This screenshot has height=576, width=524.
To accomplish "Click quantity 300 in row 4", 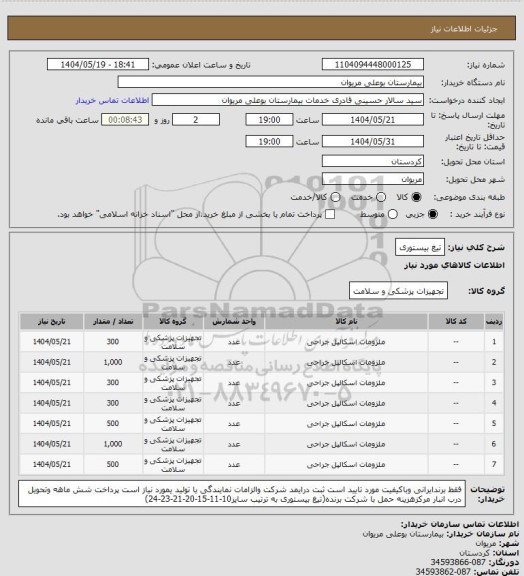I will tap(113, 403).
